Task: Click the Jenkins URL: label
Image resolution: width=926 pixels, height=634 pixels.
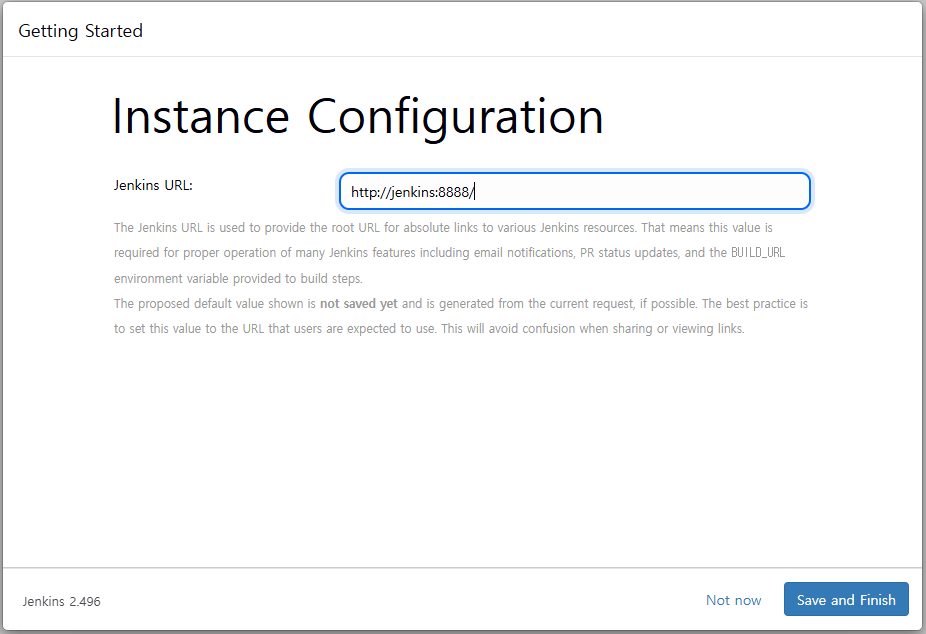Action: point(153,185)
